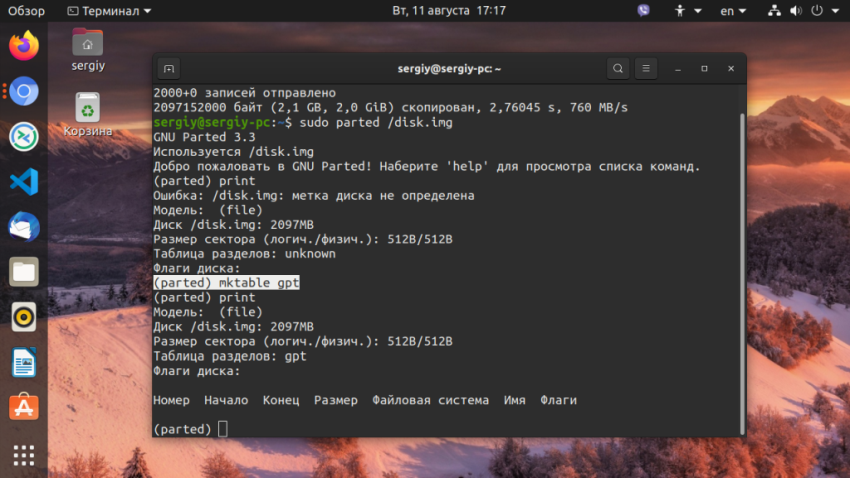This screenshot has width=850, height=478.
Task: Open the Files manager from dock
Action: pyautogui.click(x=24, y=272)
